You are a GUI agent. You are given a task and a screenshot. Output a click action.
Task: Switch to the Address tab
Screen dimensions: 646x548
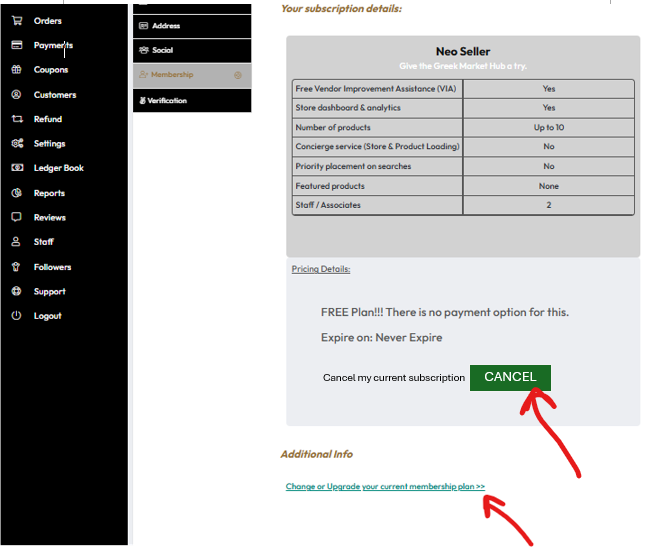click(165, 26)
